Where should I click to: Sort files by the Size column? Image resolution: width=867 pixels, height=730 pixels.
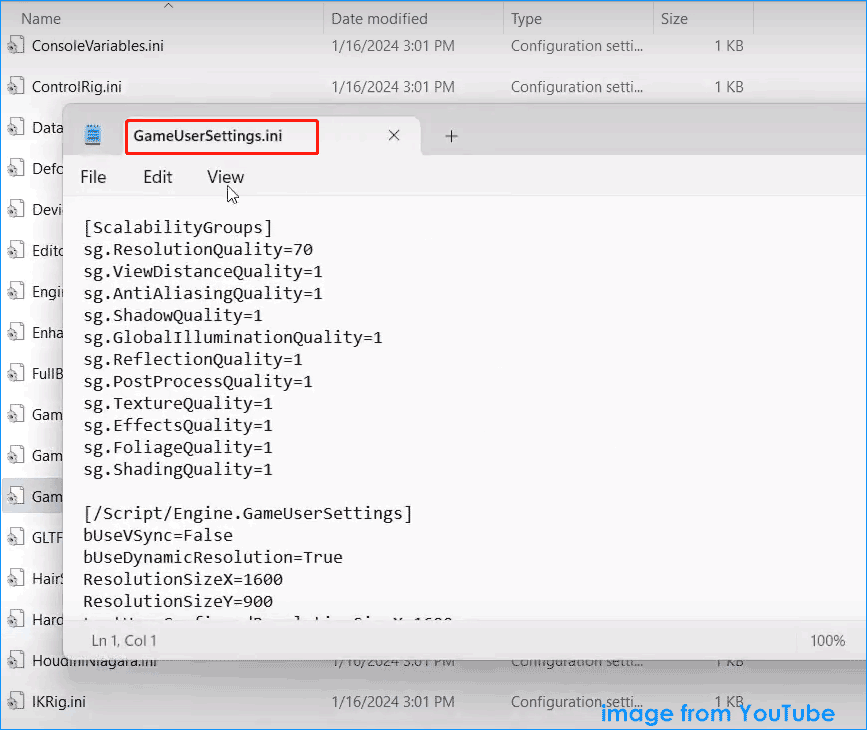674,18
